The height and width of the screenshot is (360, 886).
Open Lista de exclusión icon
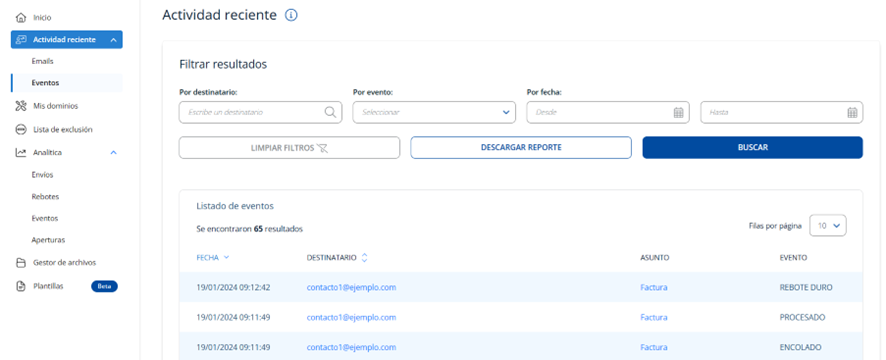[x=21, y=129]
